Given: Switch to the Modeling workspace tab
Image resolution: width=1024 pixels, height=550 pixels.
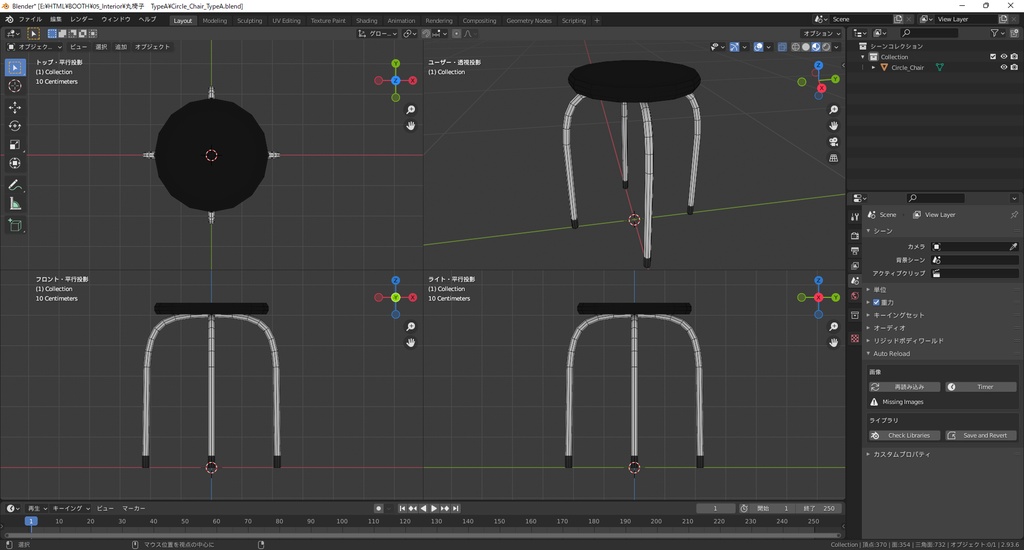Looking at the screenshot, I should pos(214,20).
